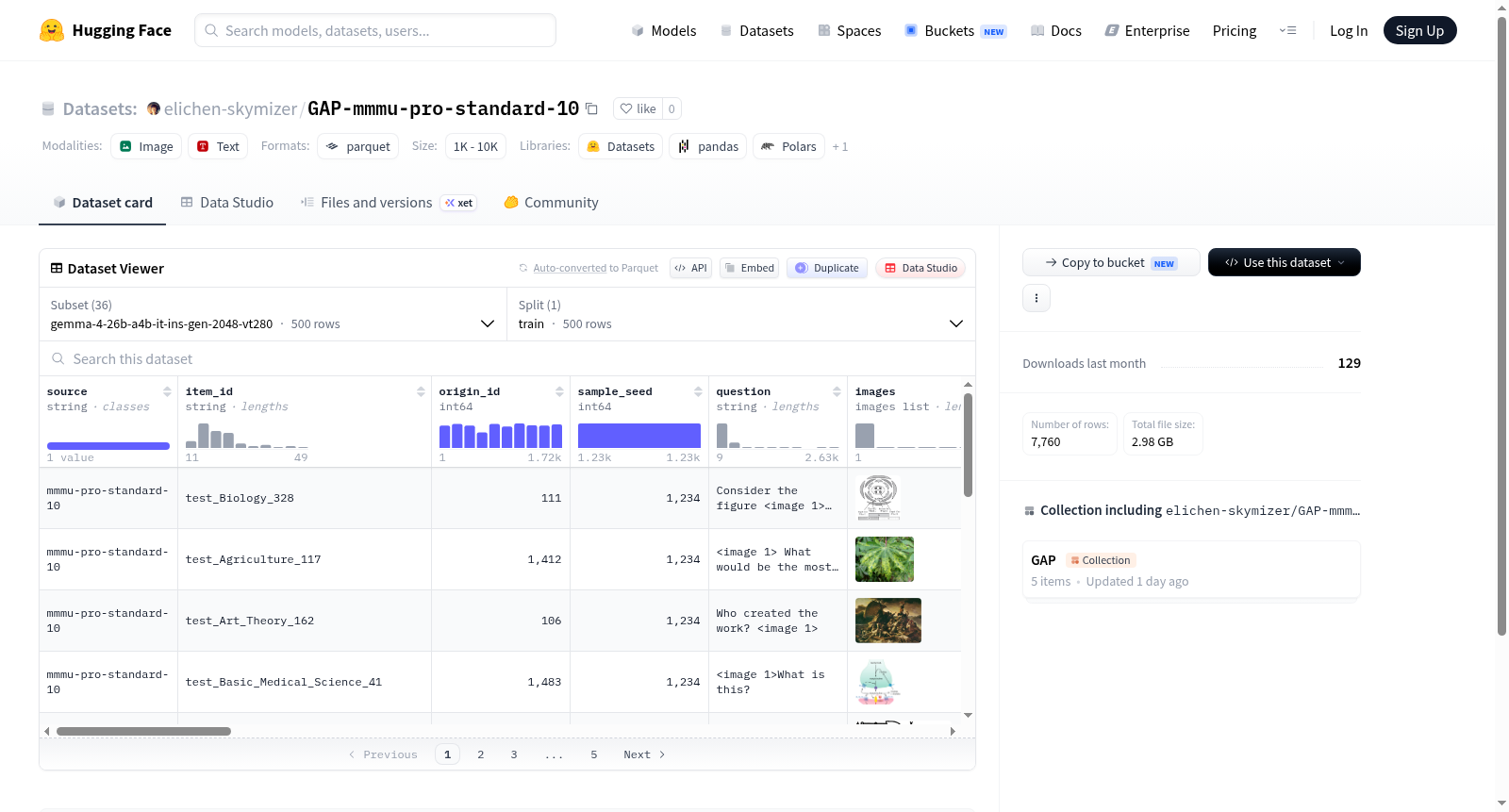Sort the origin_id column
The width and height of the screenshot is (1509, 812).
pos(559,391)
